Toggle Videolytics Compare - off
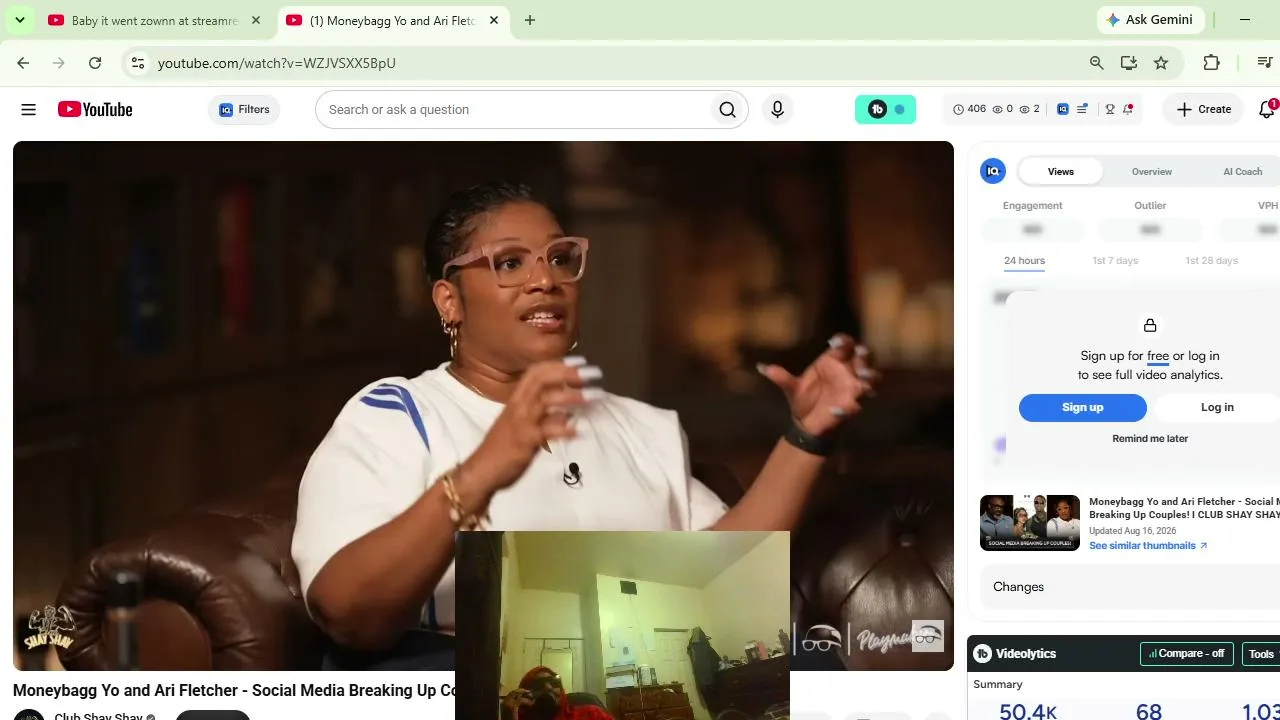1280x720 pixels. click(x=1186, y=654)
